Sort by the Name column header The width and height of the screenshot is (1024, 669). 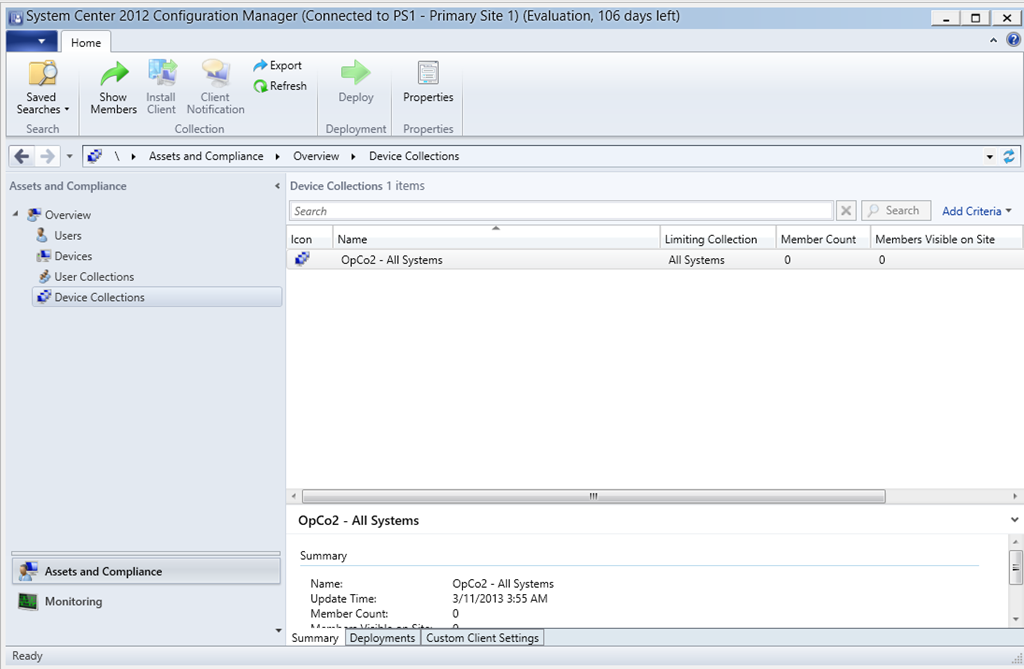(x=496, y=239)
